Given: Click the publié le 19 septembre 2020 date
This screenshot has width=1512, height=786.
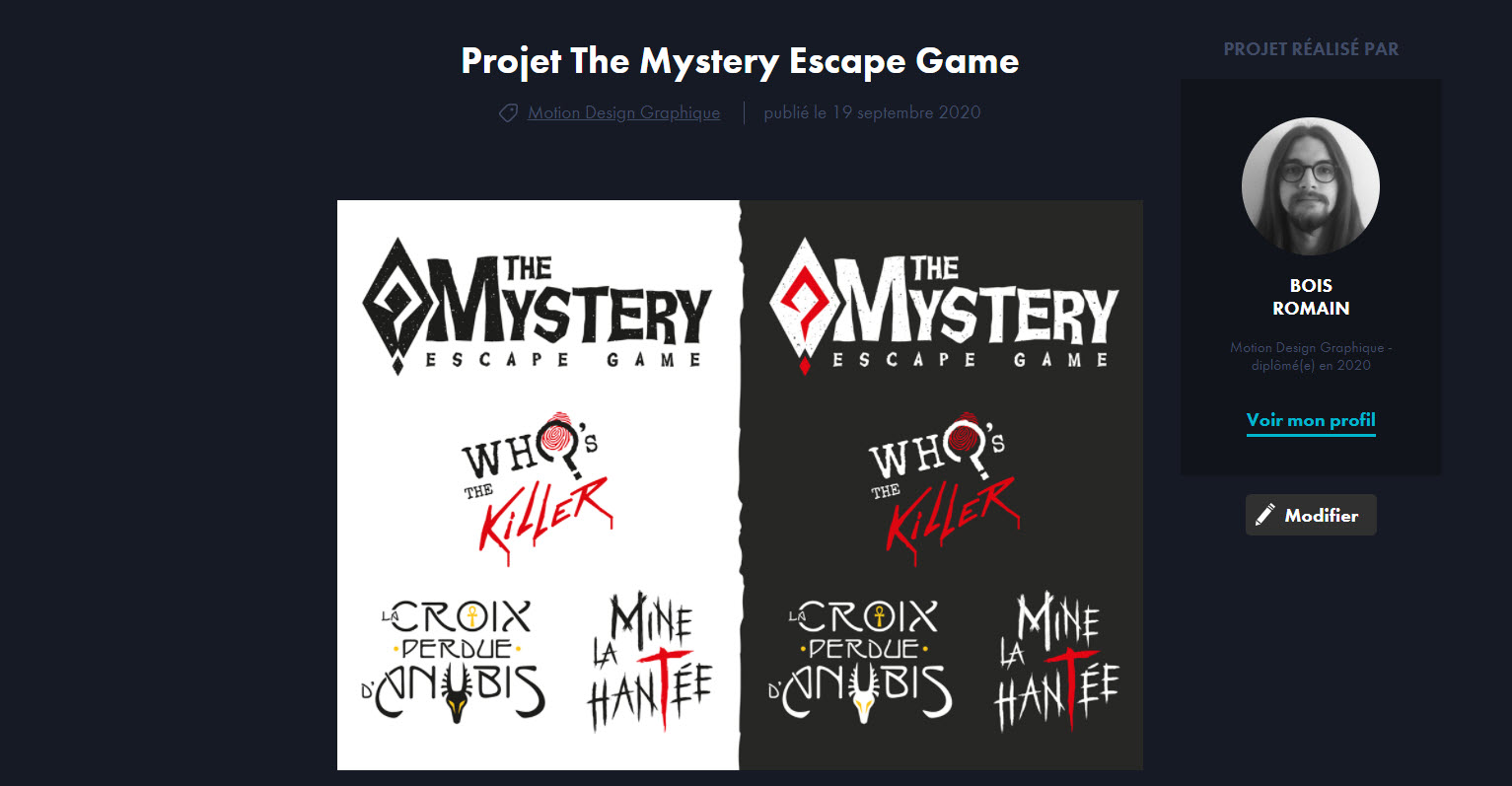Looking at the screenshot, I should pyautogui.click(x=872, y=112).
